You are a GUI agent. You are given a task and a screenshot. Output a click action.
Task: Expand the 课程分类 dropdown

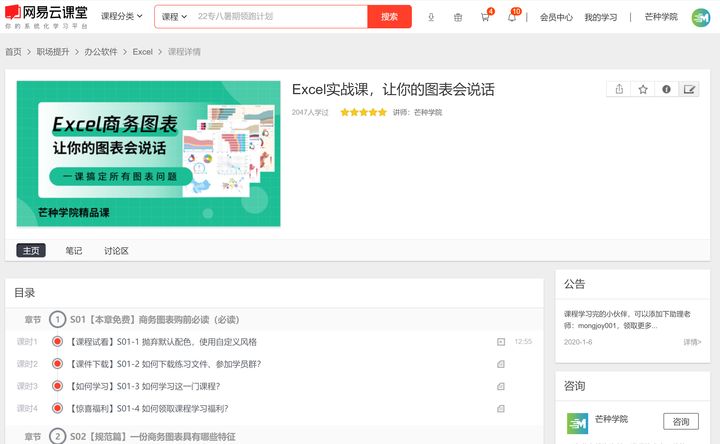pos(122,16)
